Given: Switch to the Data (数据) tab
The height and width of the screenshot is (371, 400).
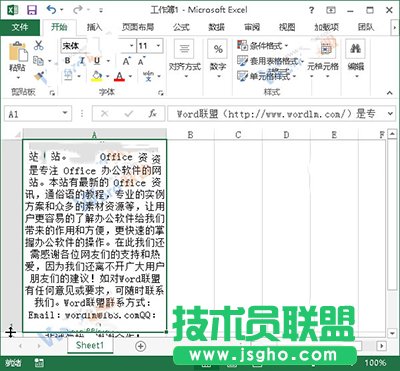Looking at the screenshot, I should point(217,27).
